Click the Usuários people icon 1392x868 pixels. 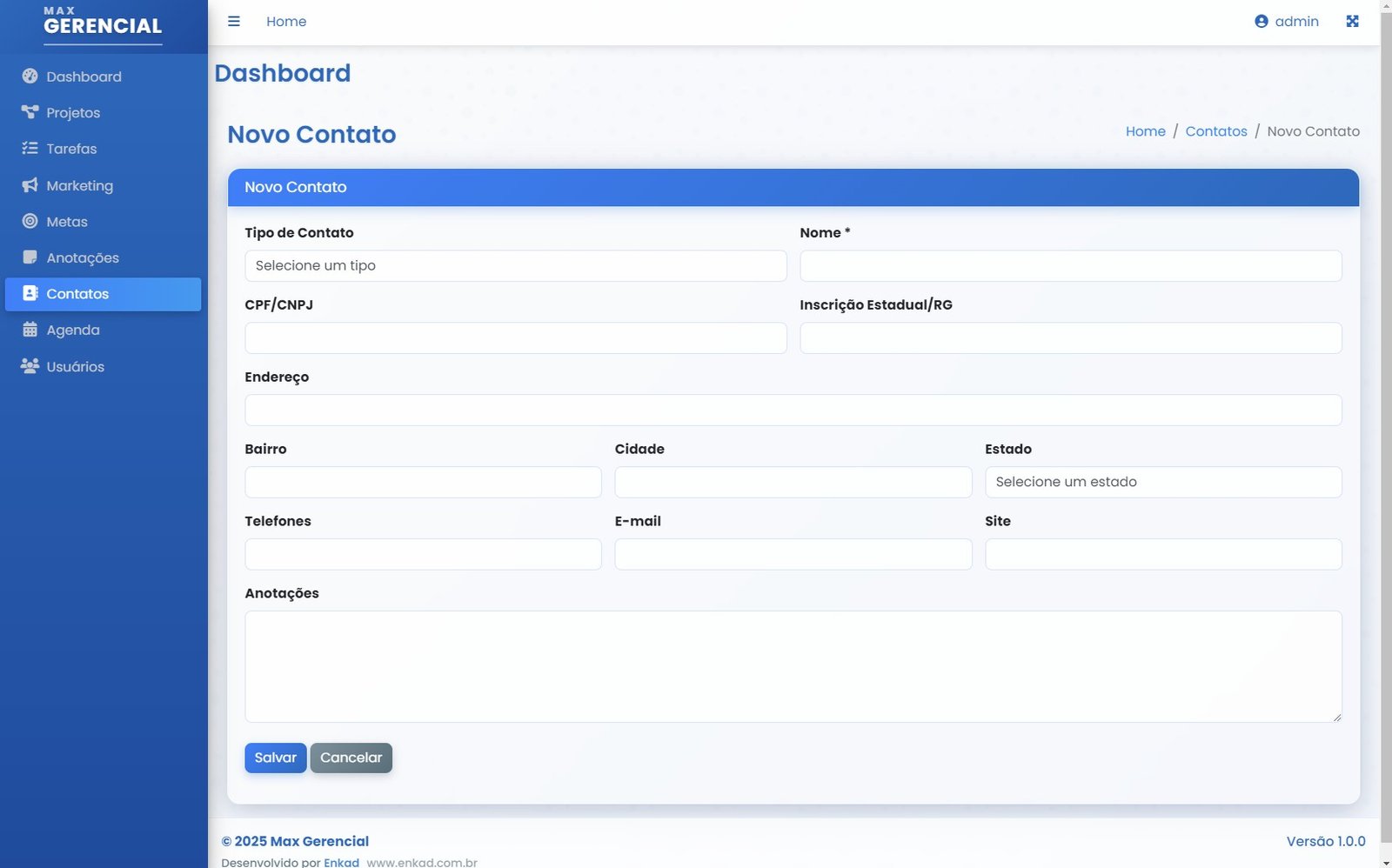[x=30, y=366]
